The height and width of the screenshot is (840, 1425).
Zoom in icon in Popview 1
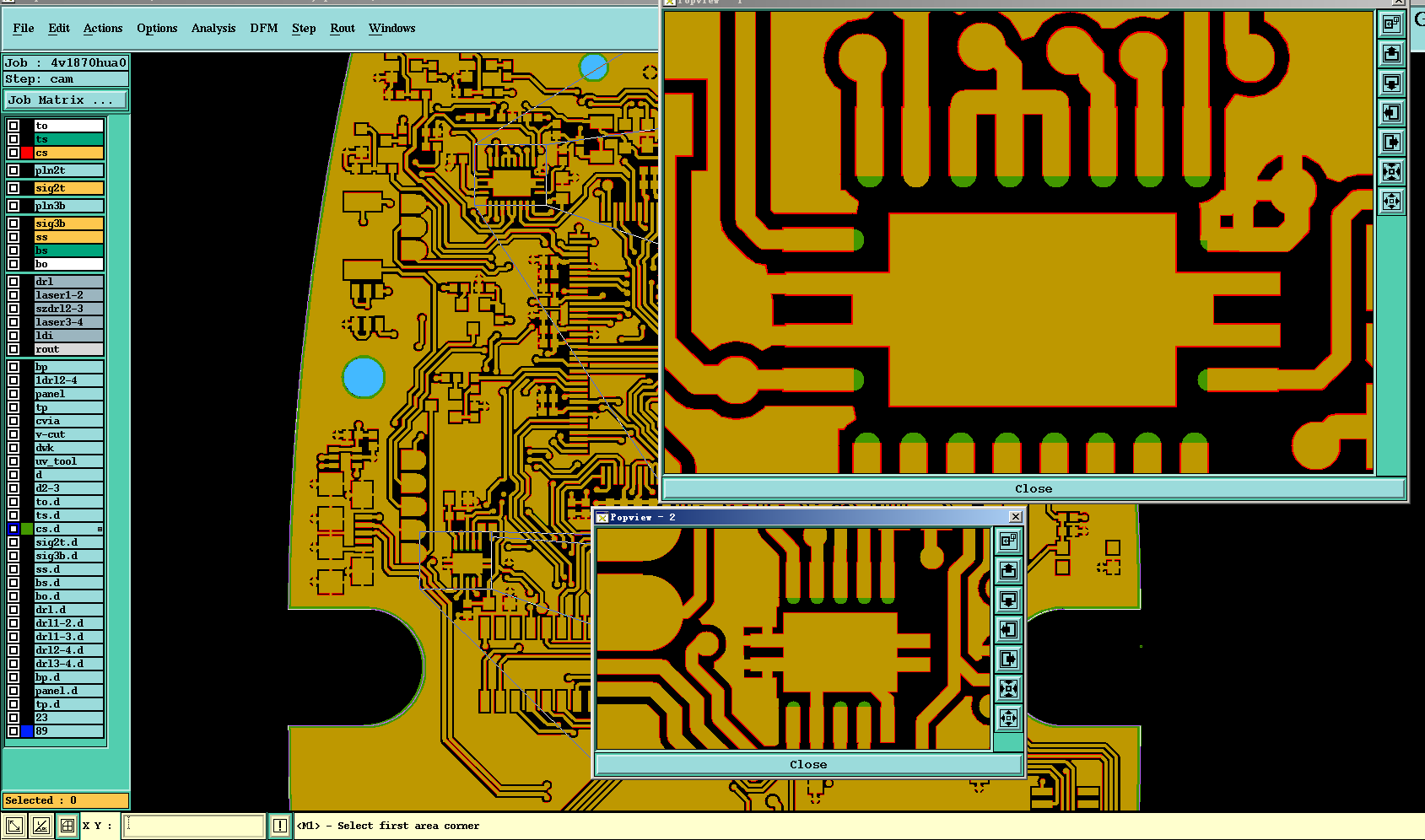1391,172
